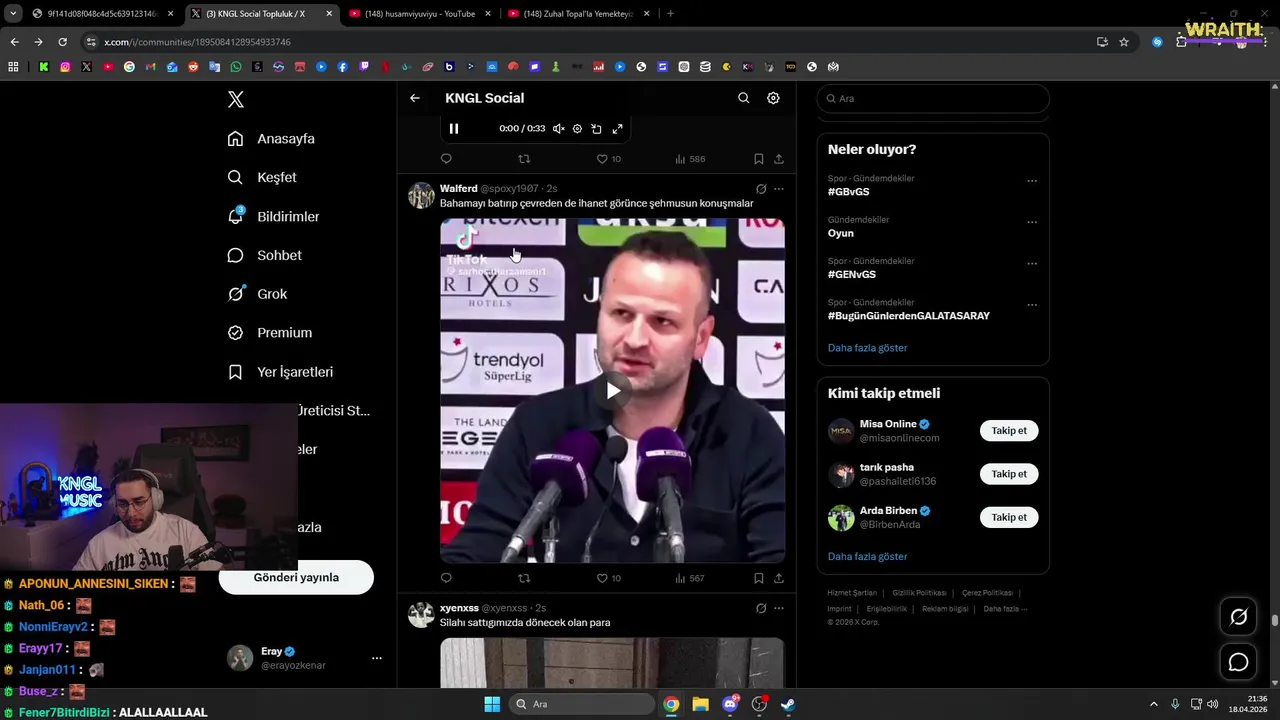
Task: Open a new browser tab
Action: point(670,14)
